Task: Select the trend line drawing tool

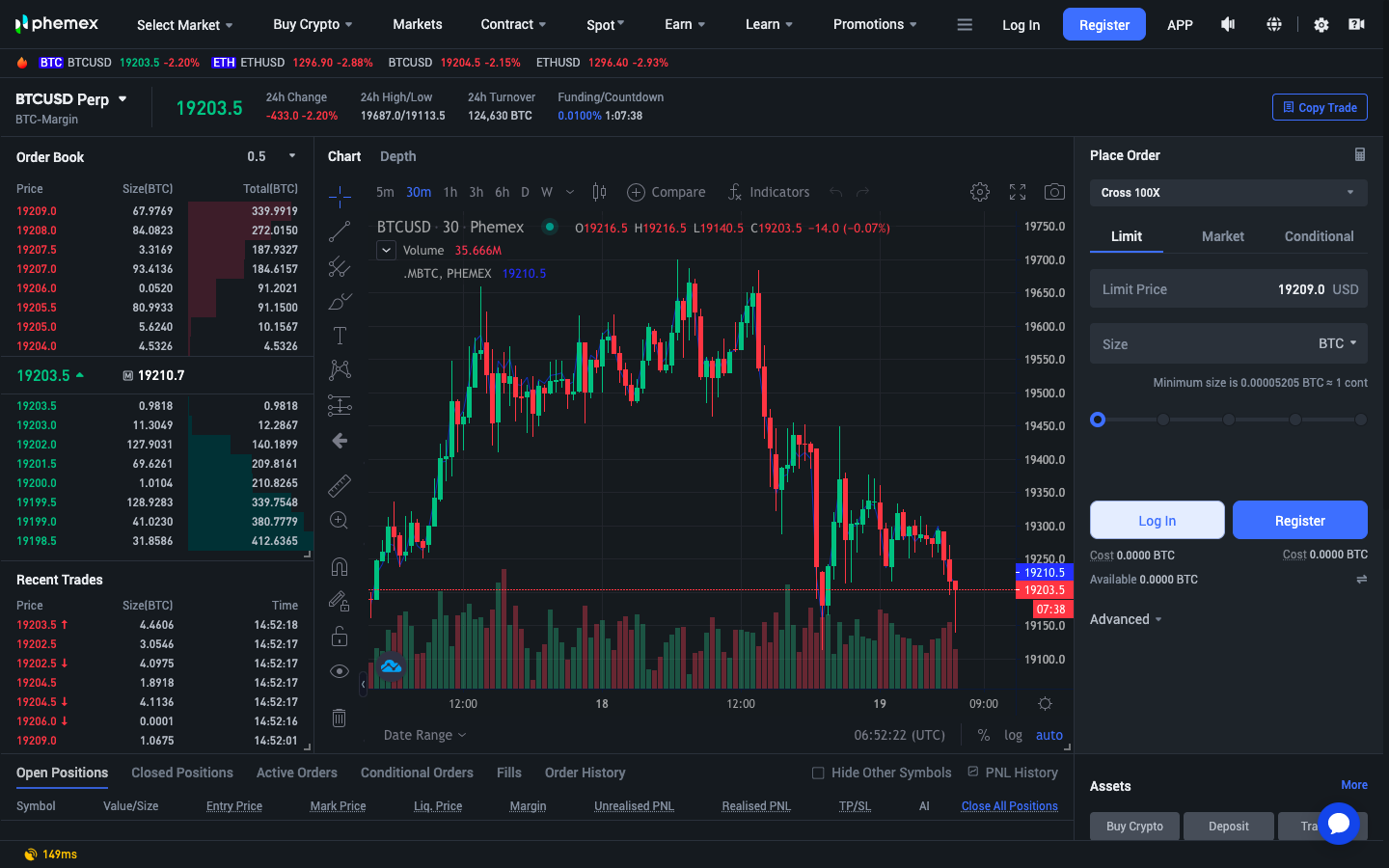Action: [x=340, y=231]
